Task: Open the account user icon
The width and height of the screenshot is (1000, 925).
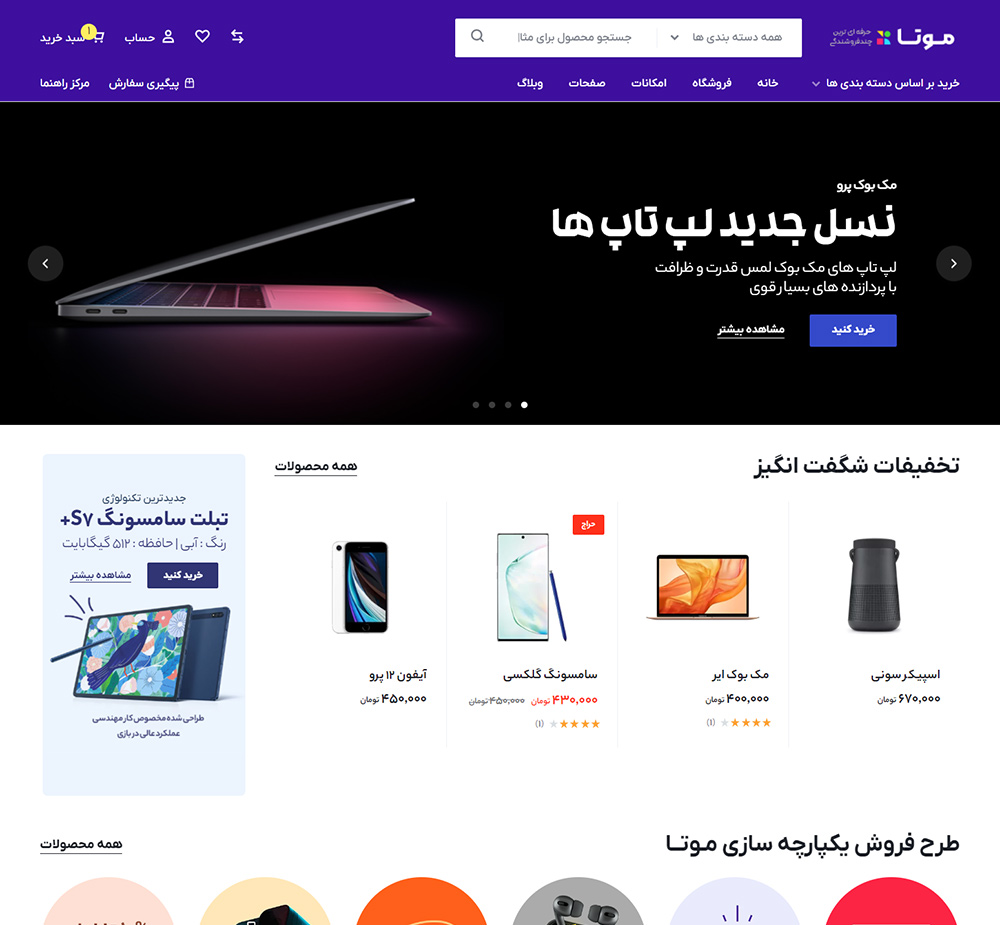Action: click(x=168, y=36)
